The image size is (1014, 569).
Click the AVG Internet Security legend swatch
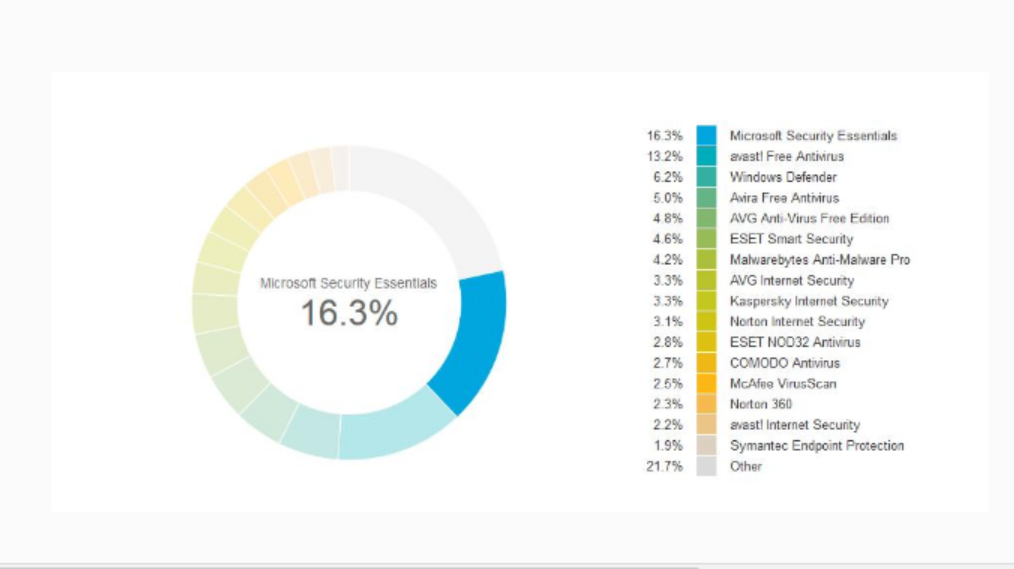706,280
